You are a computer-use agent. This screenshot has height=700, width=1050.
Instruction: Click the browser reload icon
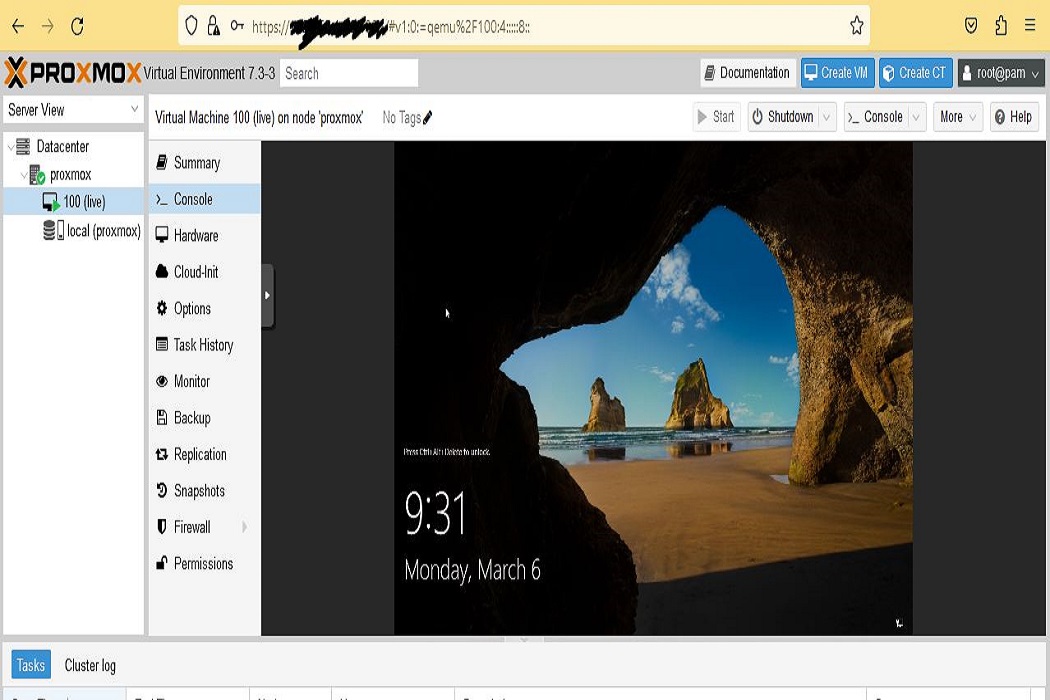click(78, 27)
